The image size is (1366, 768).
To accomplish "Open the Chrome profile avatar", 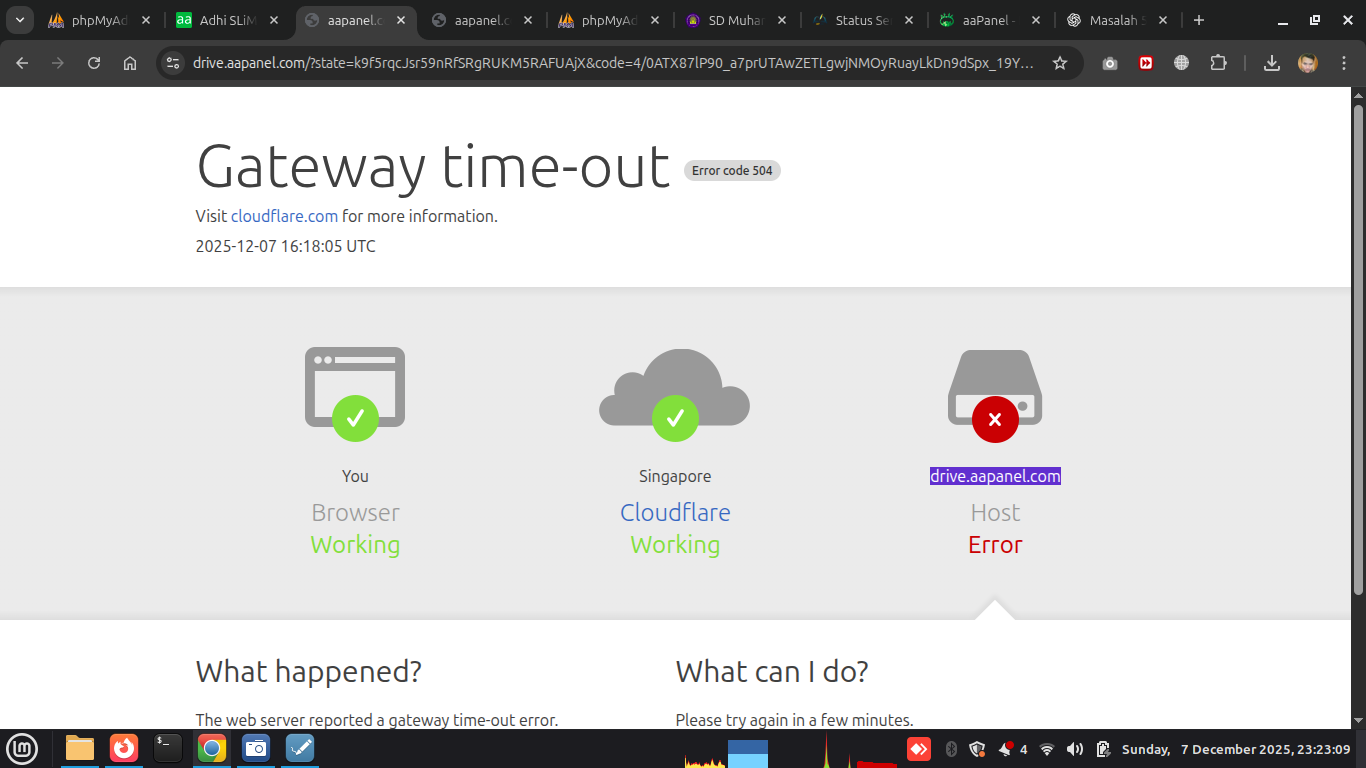I will [1308, 63].
